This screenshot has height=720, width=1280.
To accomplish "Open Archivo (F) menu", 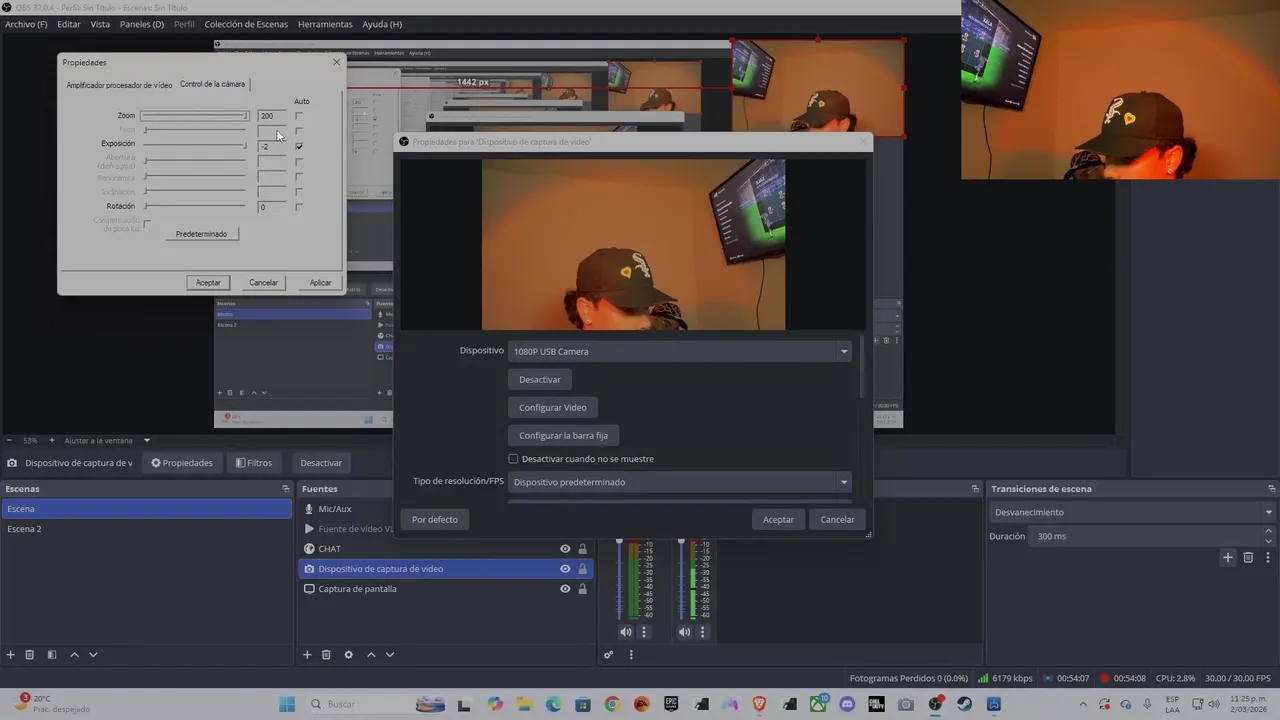I will coord(26,24).
